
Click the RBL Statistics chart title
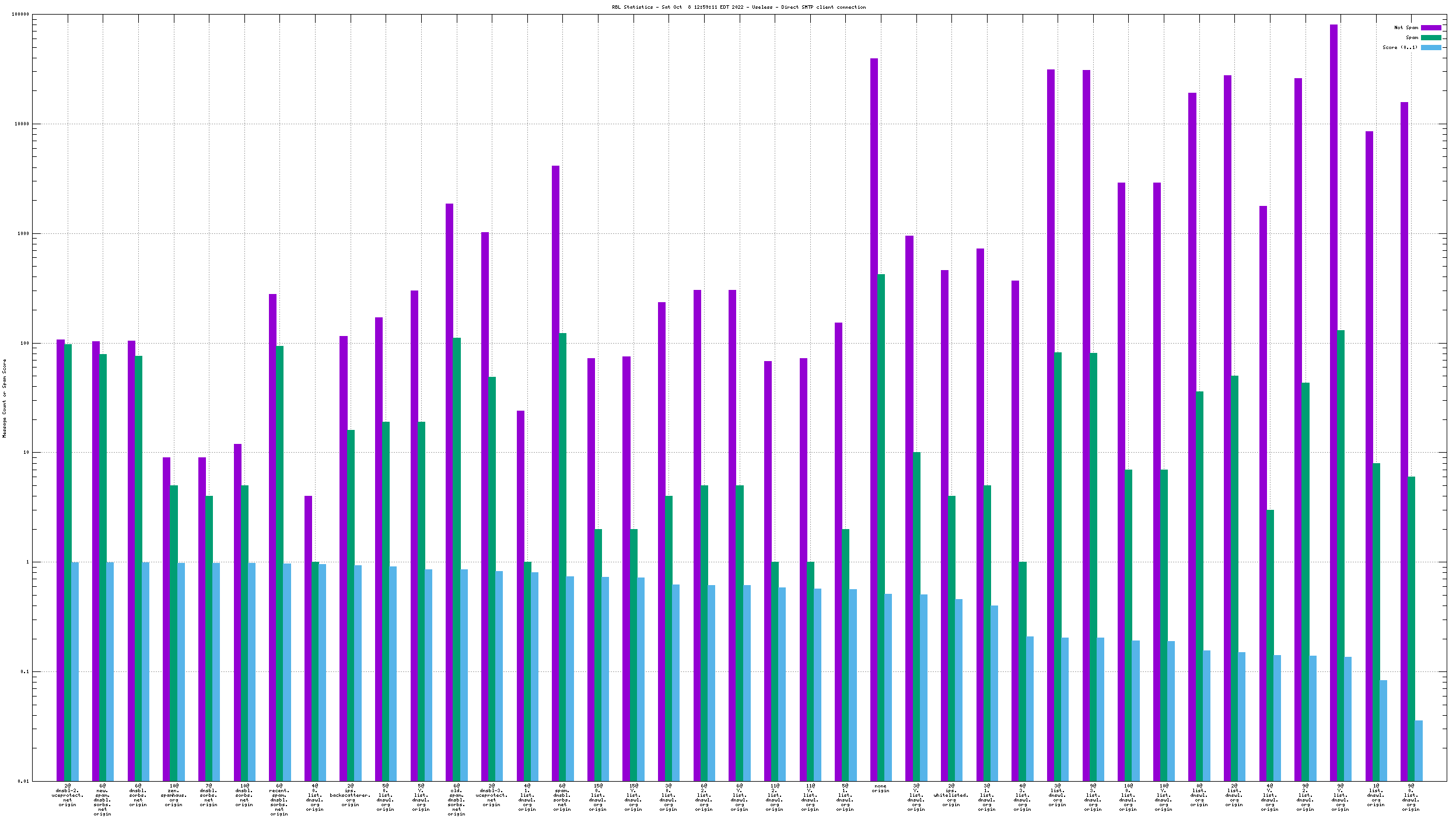(x=738, y=7)
